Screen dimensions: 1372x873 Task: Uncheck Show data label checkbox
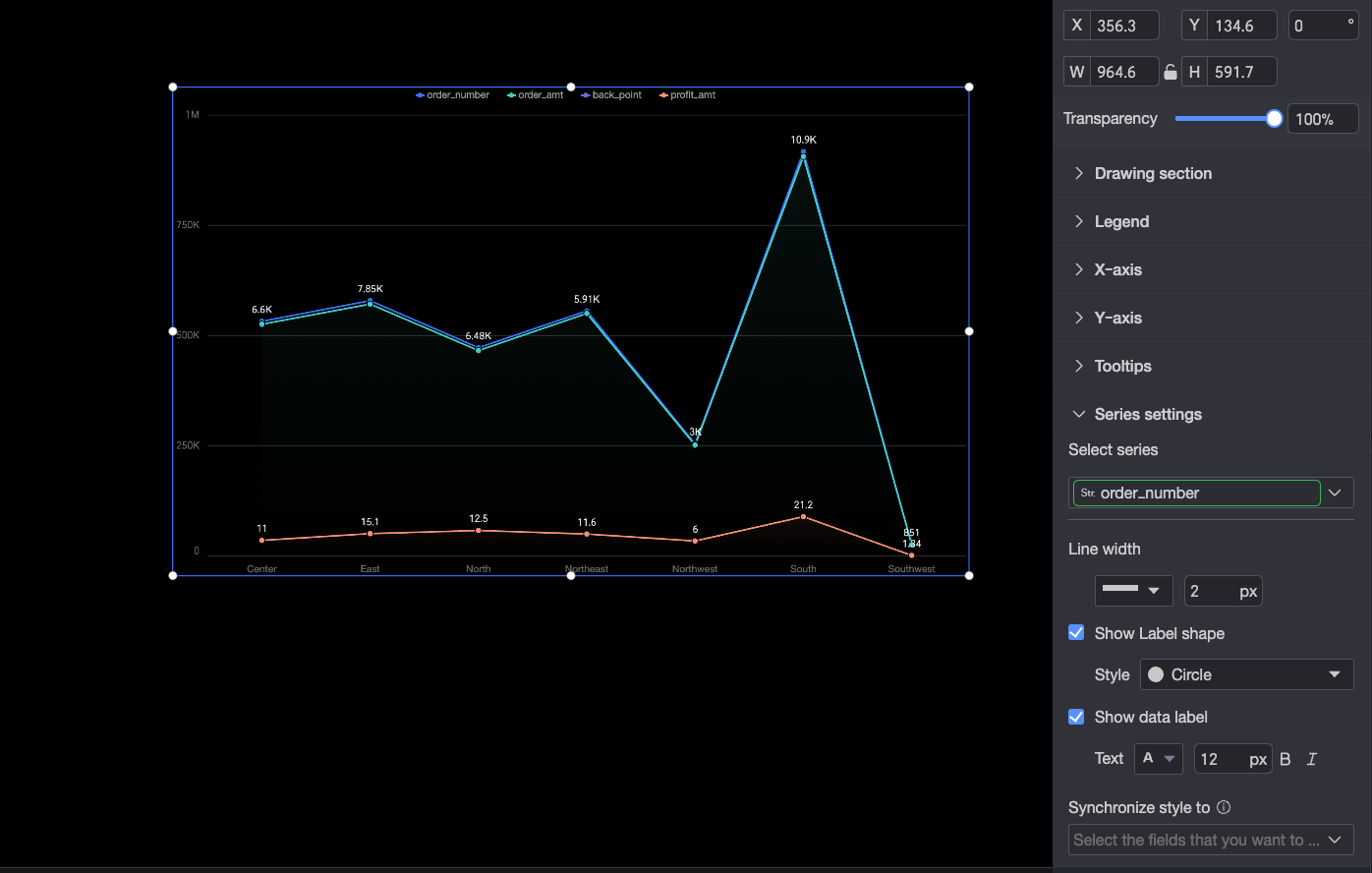1076,717
